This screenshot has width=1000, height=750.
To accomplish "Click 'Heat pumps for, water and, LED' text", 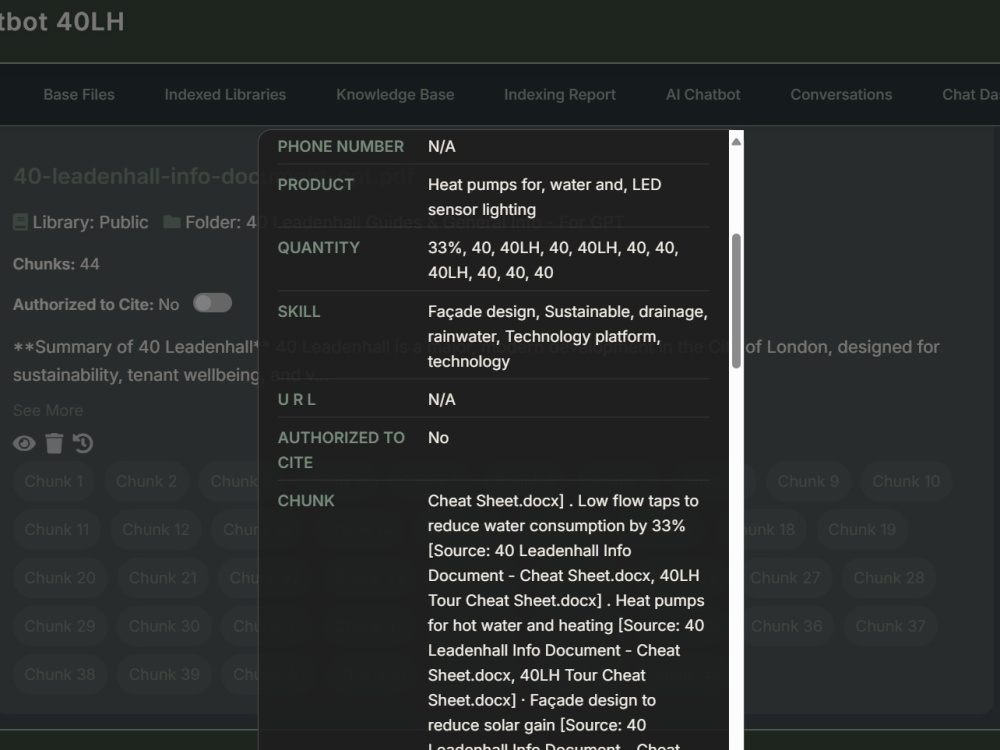I will 544,185.
